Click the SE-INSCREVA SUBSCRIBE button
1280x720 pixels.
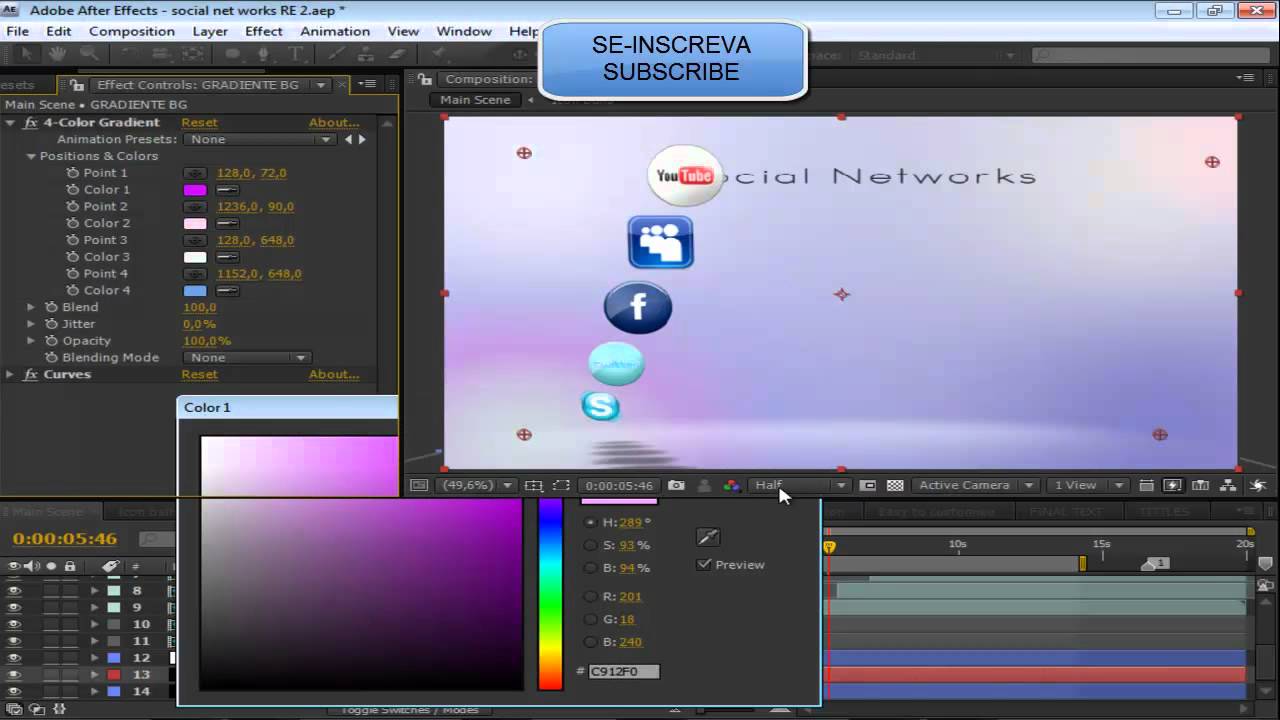coord(672,59)
